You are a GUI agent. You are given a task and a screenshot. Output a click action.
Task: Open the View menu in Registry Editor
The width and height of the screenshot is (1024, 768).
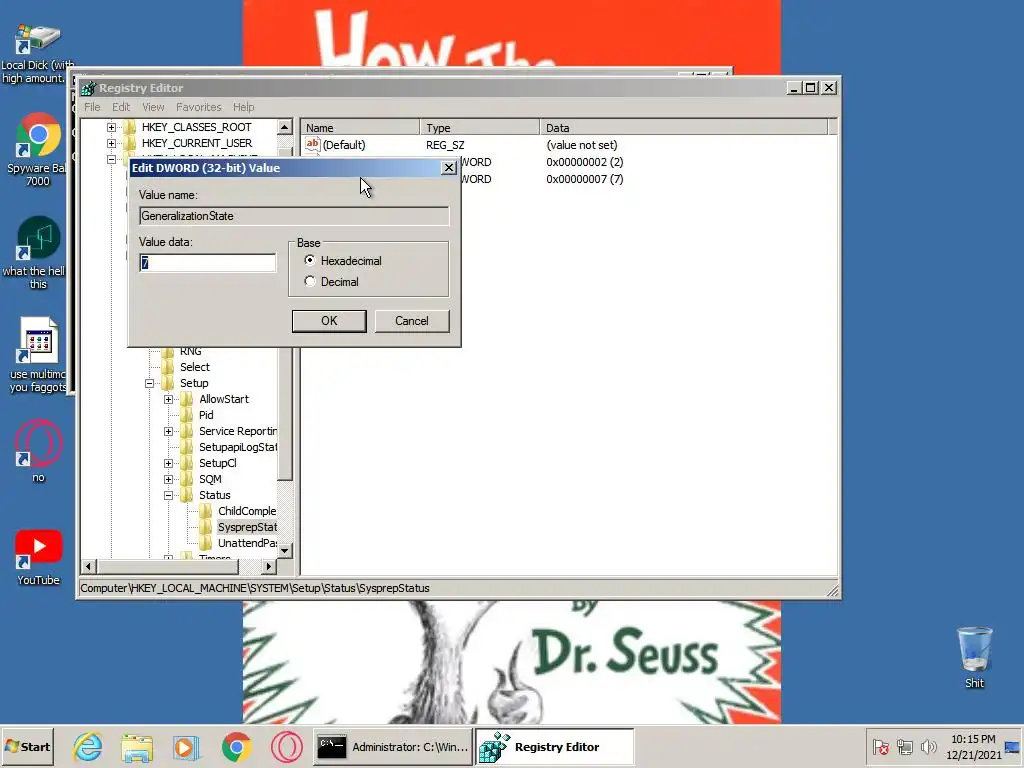click(x=153, y=107)
